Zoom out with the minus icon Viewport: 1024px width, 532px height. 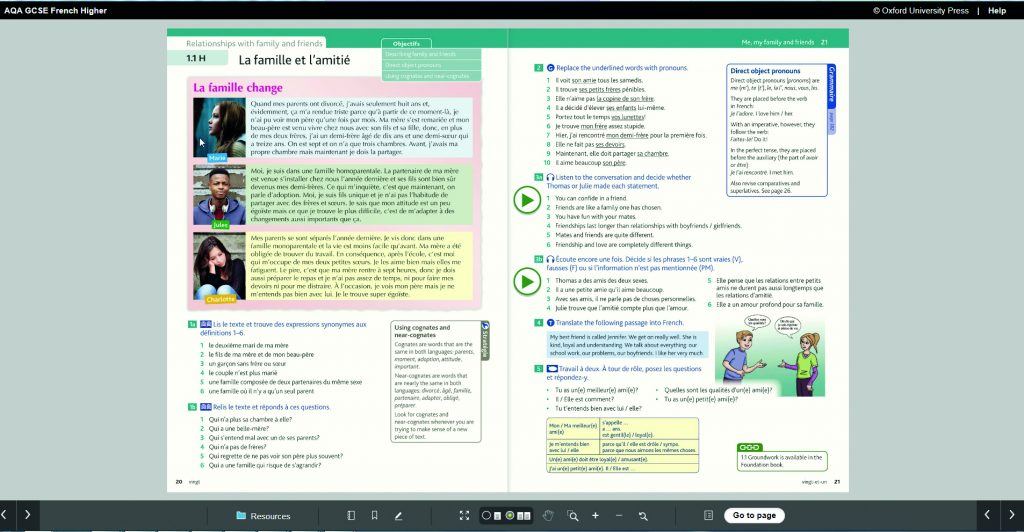coord(619,516)
